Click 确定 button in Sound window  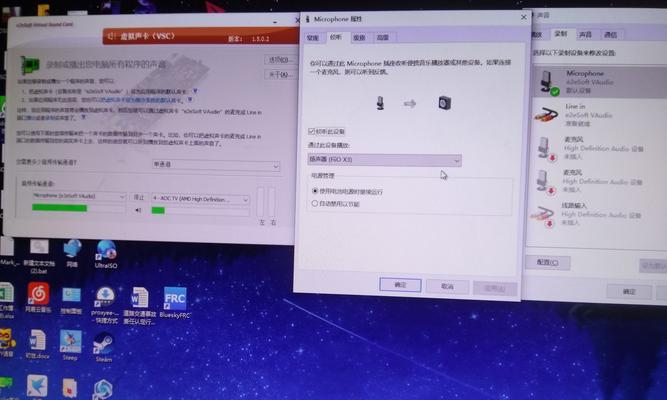(x=629, y=291)
